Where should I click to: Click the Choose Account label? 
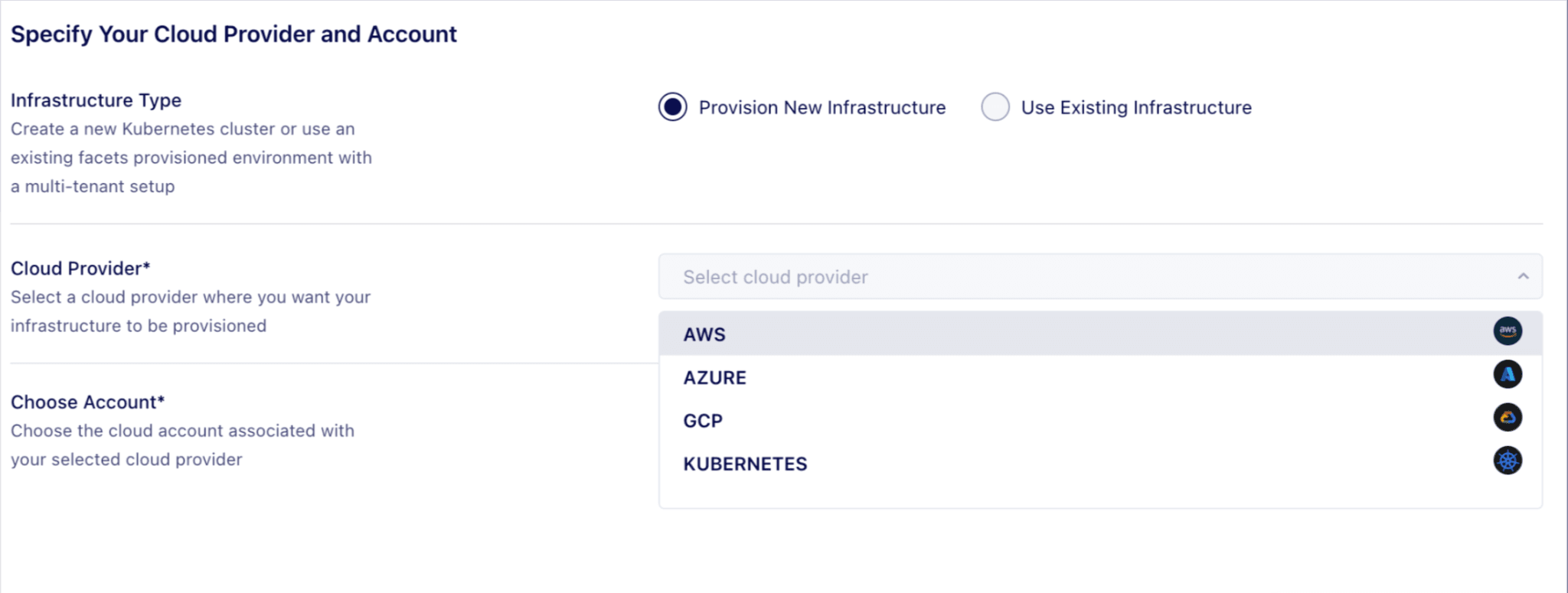pyautogui.click(x=87, y=402)
